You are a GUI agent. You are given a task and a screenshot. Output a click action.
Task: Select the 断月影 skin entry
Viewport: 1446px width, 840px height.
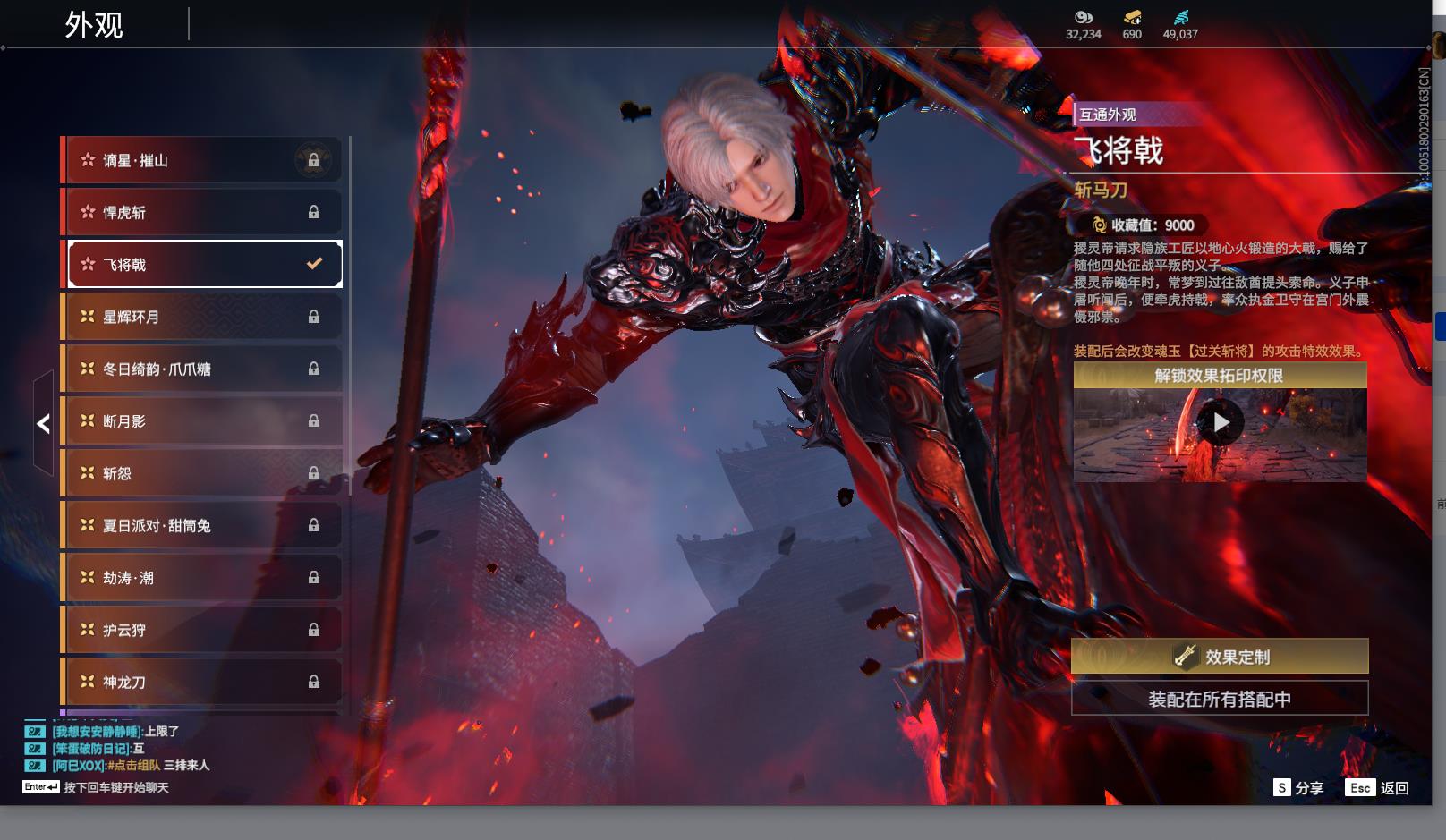(201, 420)
